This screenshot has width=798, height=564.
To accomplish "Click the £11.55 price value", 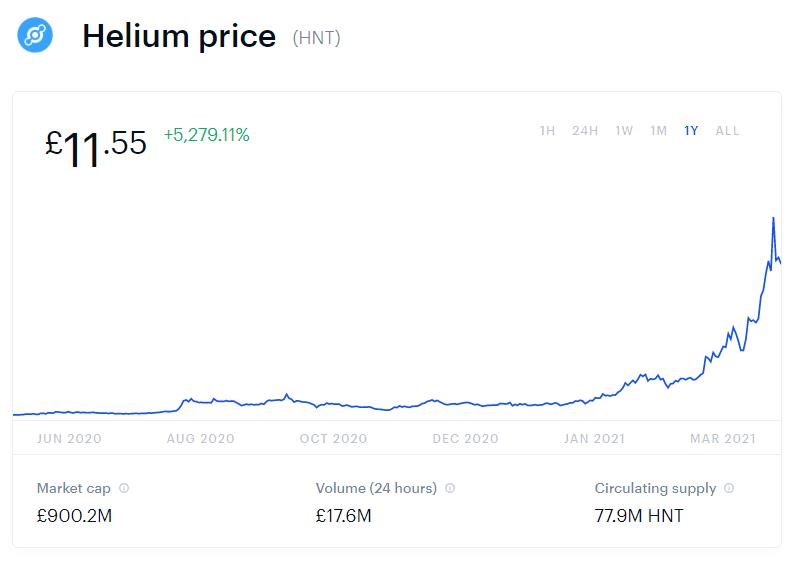I will [x=96, y=146].
